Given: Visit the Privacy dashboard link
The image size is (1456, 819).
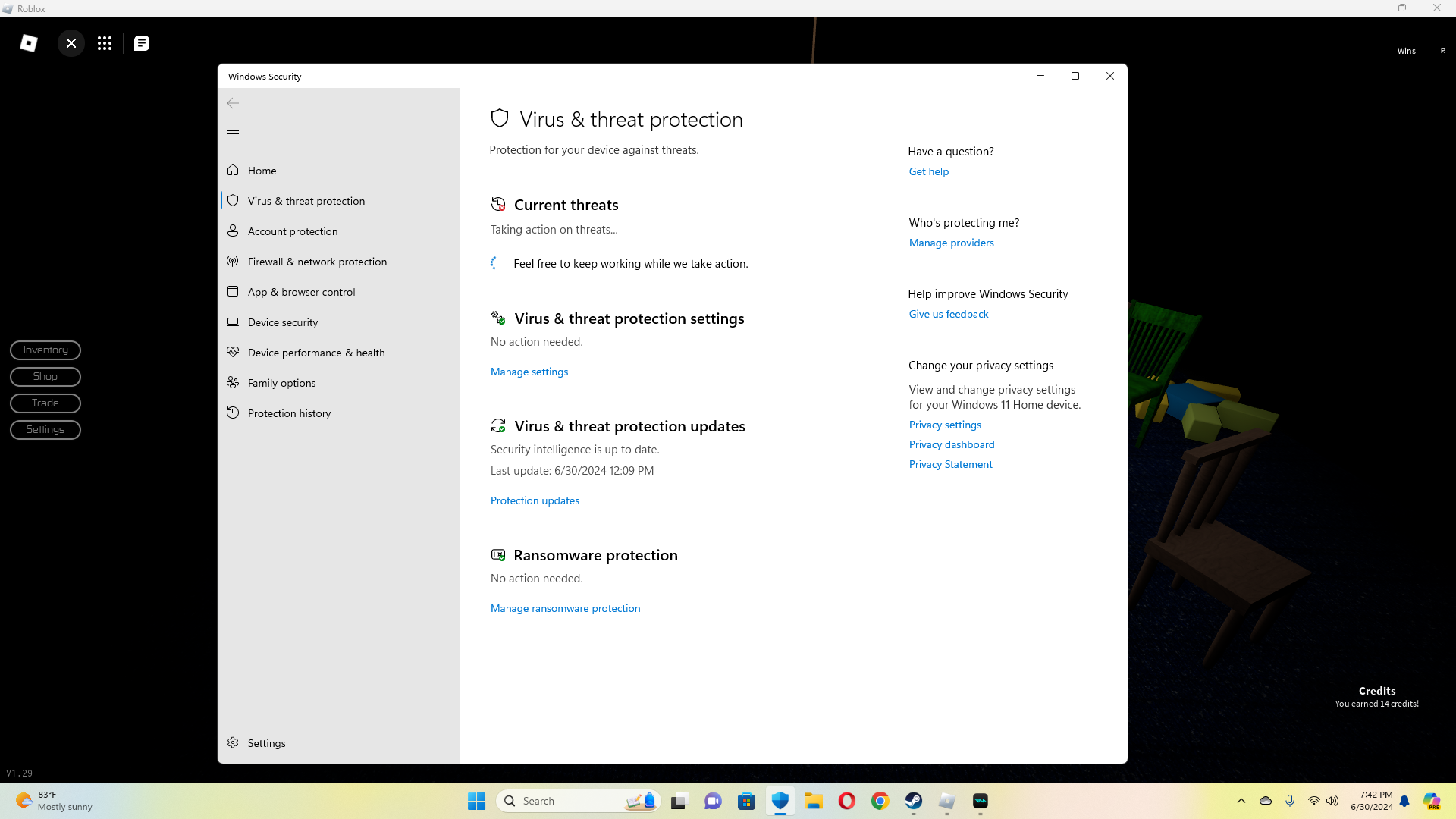Looking at the screenshot, I should (952, 444).
